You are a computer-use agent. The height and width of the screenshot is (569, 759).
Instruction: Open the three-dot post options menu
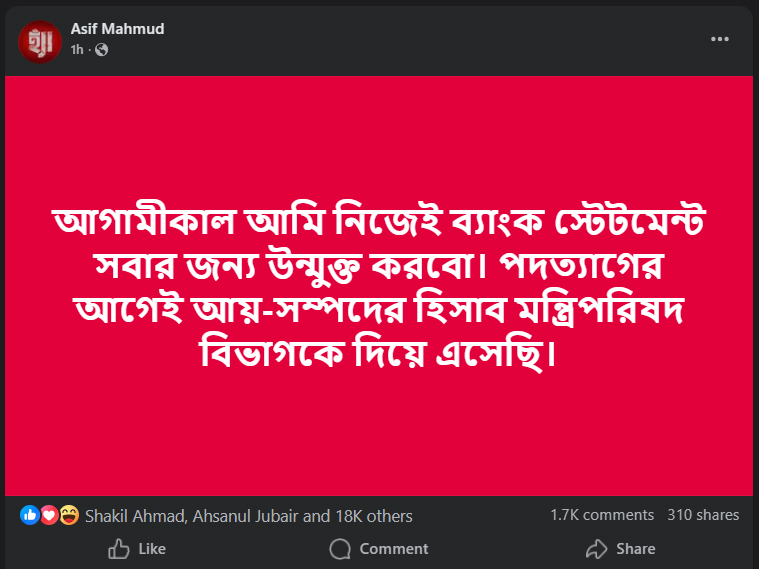[720, 39]
